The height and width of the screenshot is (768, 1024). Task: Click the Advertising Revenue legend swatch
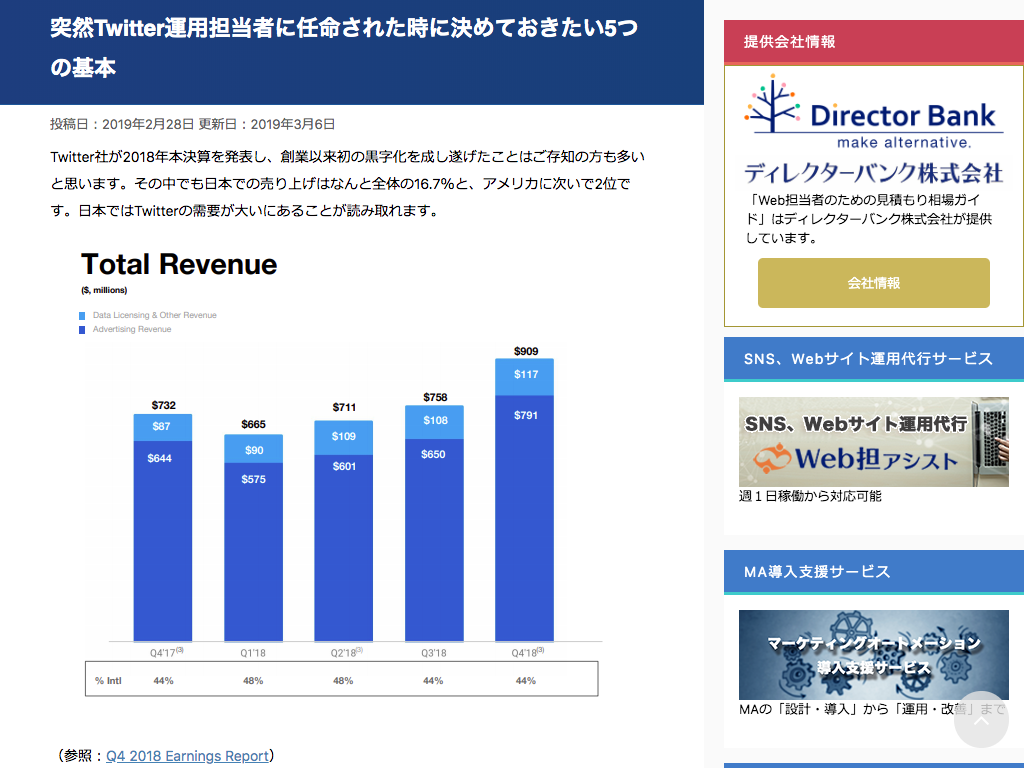[82, 330]
